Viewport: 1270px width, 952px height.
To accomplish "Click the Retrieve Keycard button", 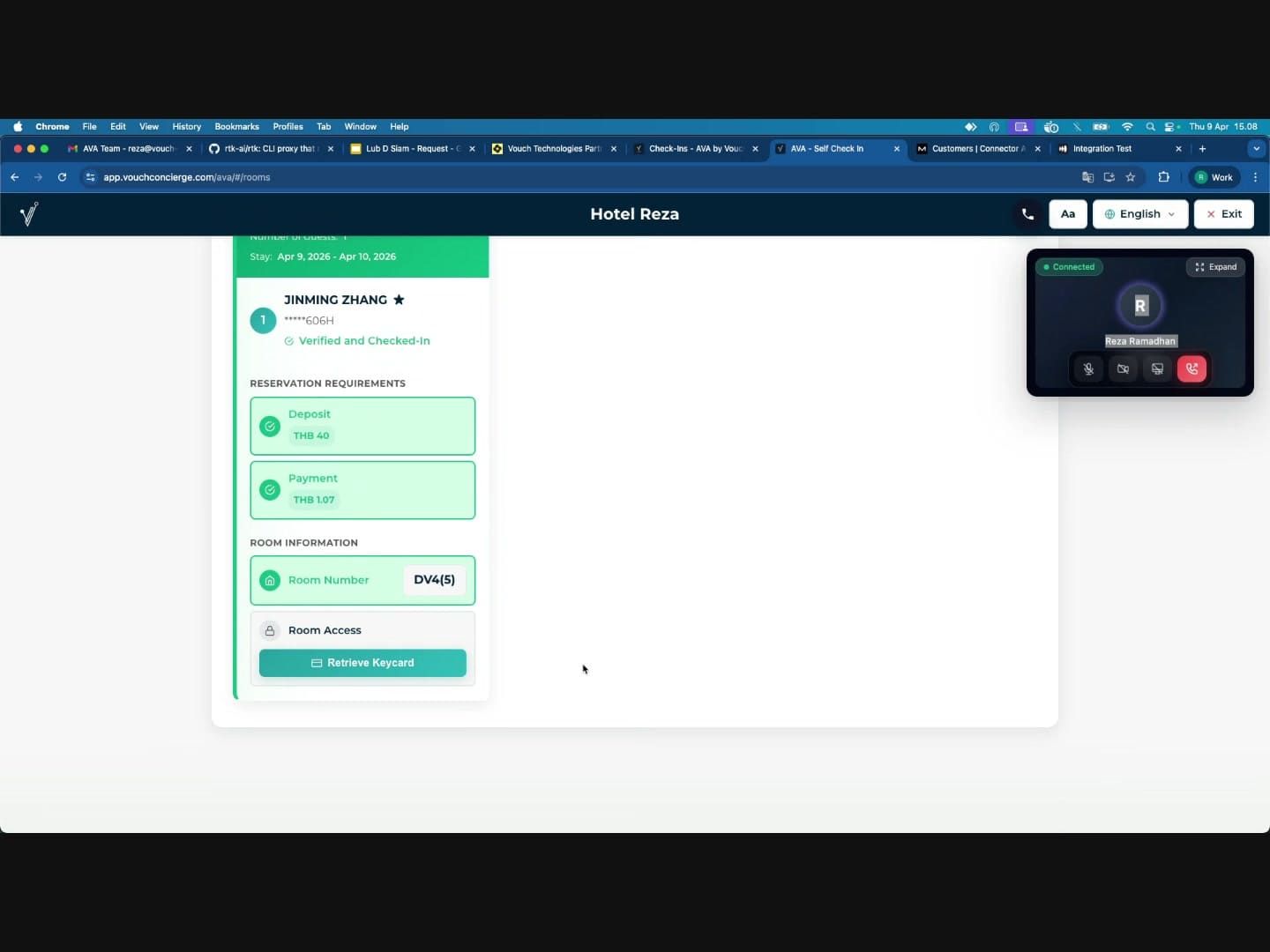I will coord(362,663).
